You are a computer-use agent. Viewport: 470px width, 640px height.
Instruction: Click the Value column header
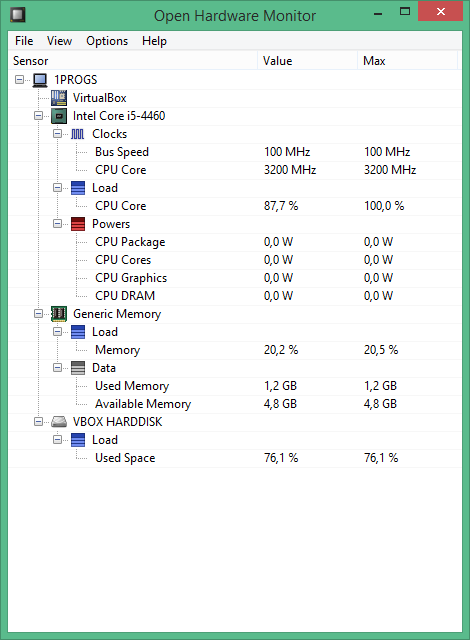[307, 61]
